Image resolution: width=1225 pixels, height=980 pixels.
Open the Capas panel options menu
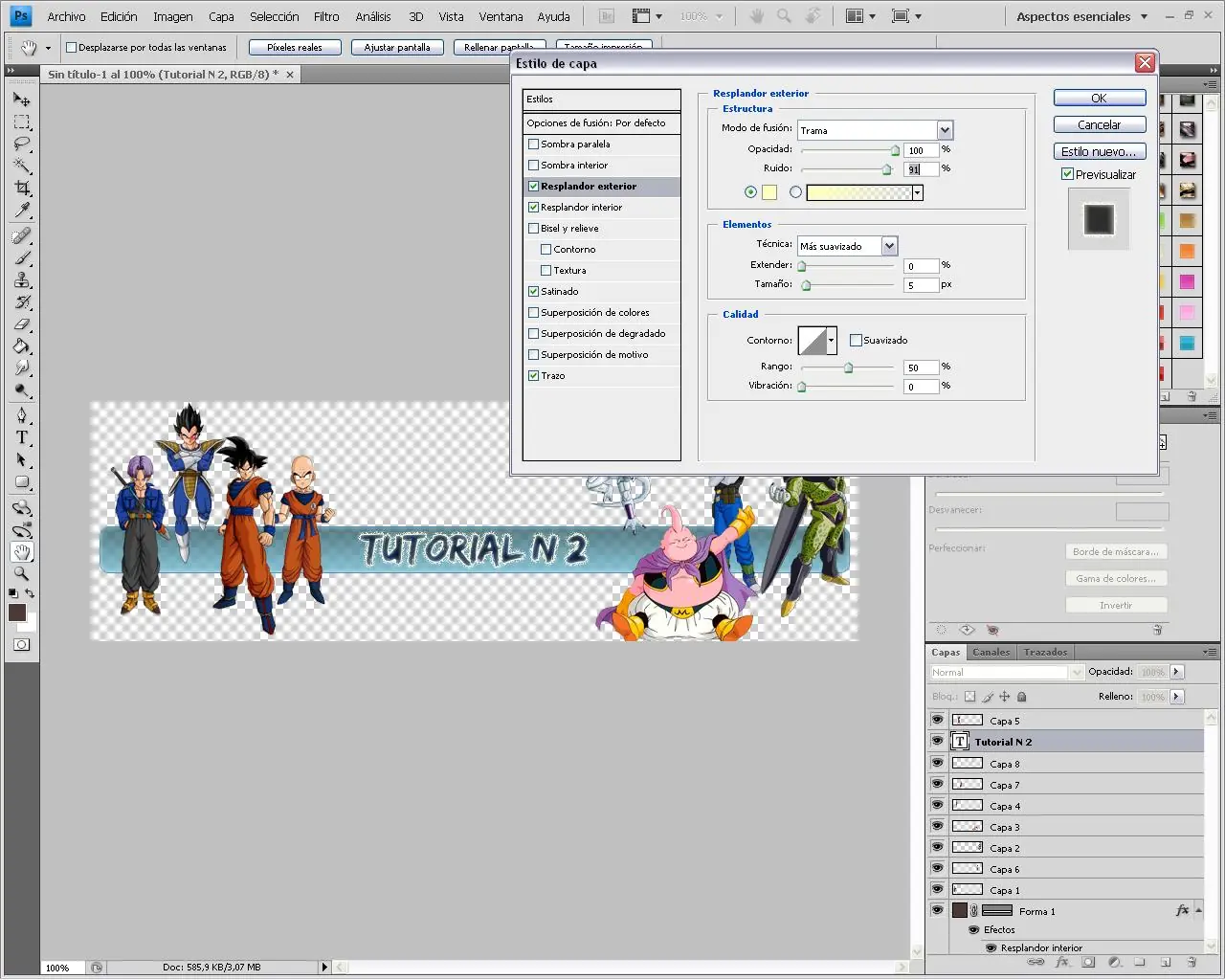click(x=1211, y=653)
